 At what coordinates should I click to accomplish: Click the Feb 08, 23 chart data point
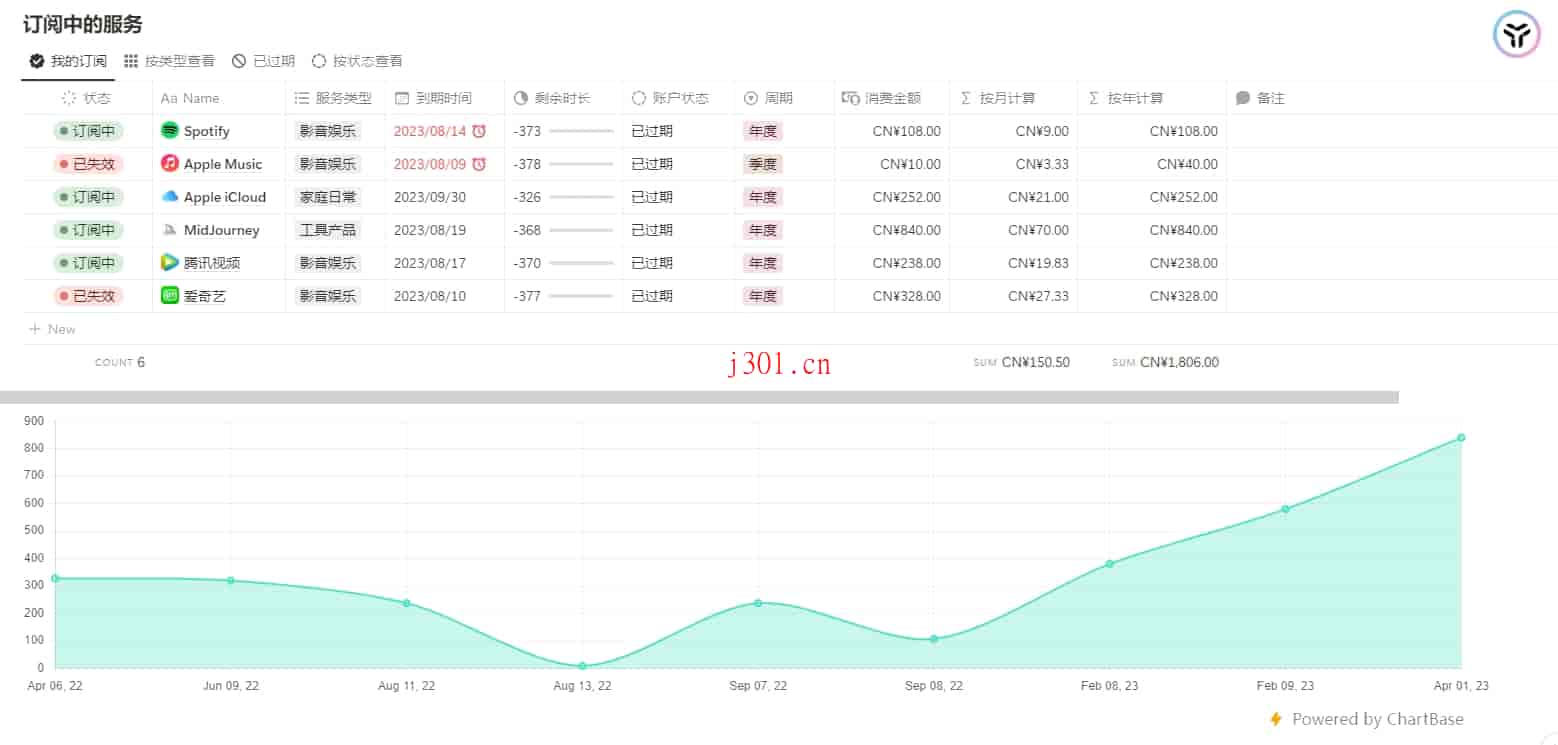click(x=1109, y=564)
